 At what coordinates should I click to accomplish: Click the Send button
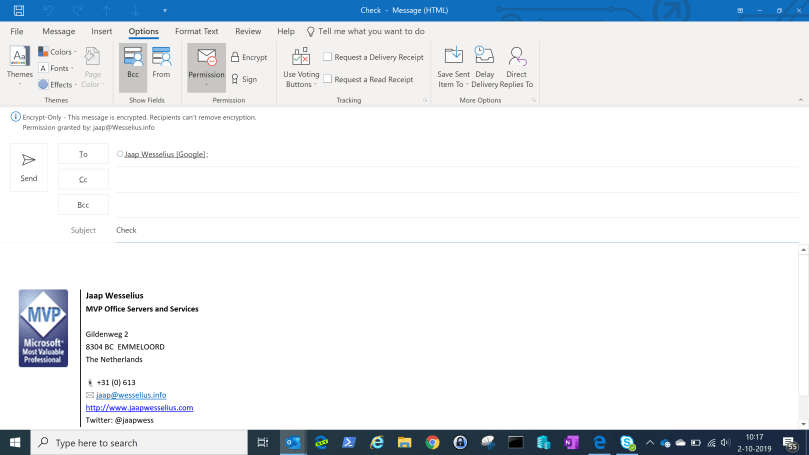(29, 166)
